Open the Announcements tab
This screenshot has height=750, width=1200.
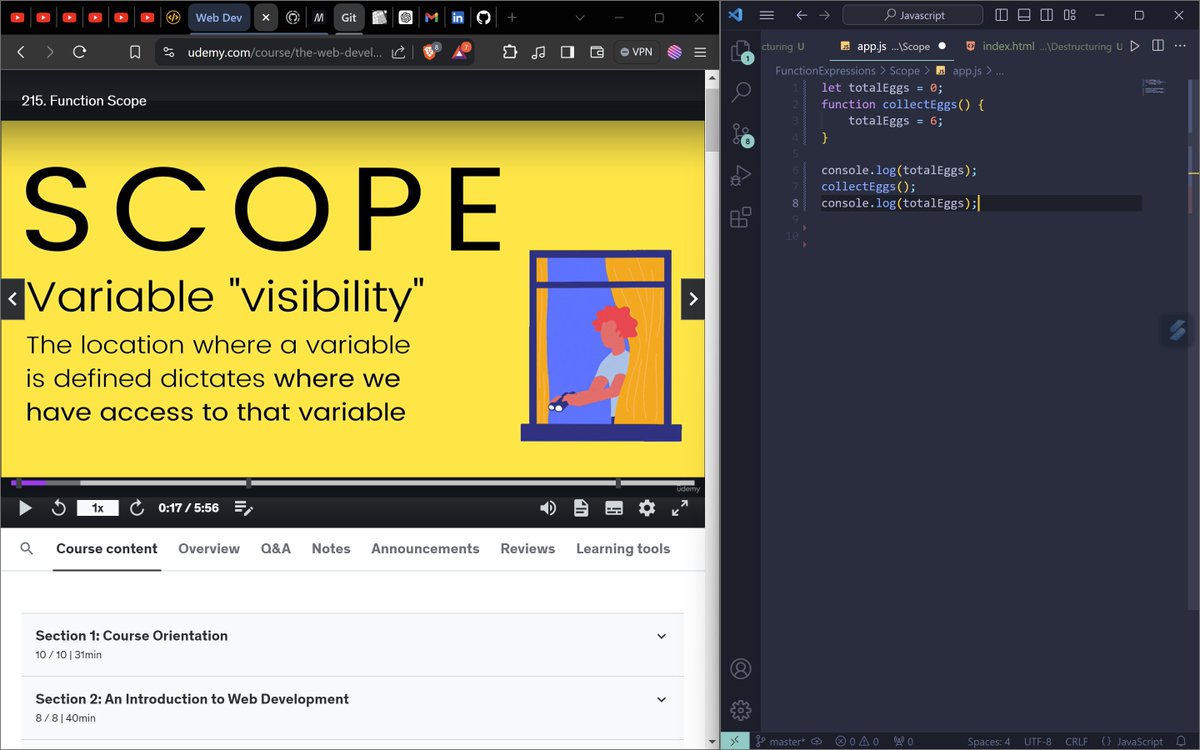pos(425,548)
